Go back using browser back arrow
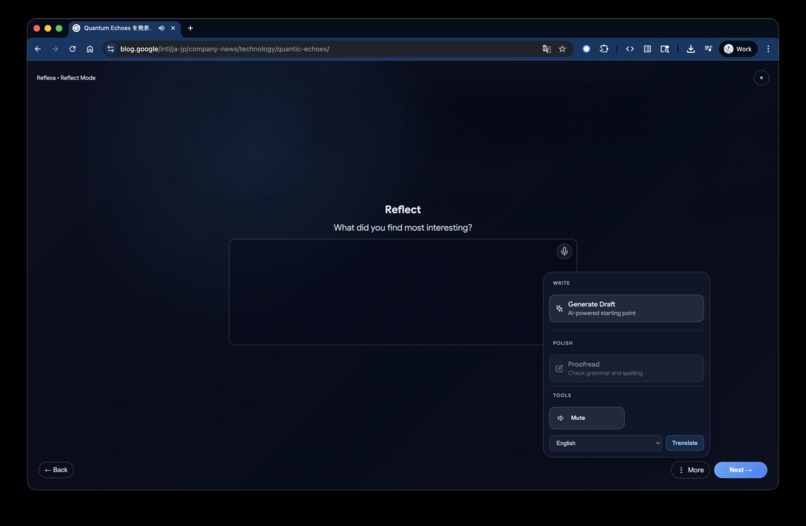This screenshot has width=806, height=526. pyautogui.click(x=38, y=49)
